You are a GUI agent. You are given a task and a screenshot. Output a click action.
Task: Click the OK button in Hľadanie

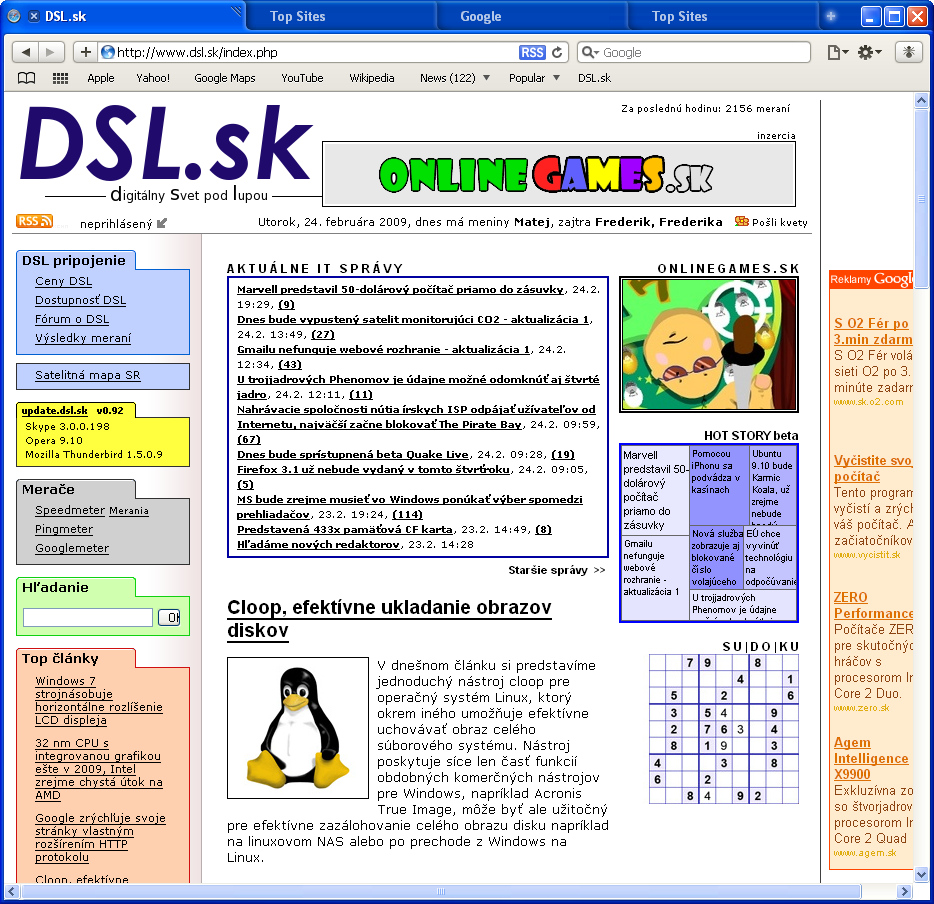pyautogui.click(x=169, y=618)
